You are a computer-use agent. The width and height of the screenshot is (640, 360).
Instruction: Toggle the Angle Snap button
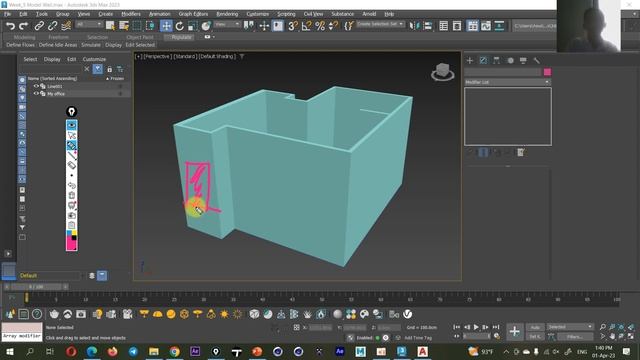306,26
